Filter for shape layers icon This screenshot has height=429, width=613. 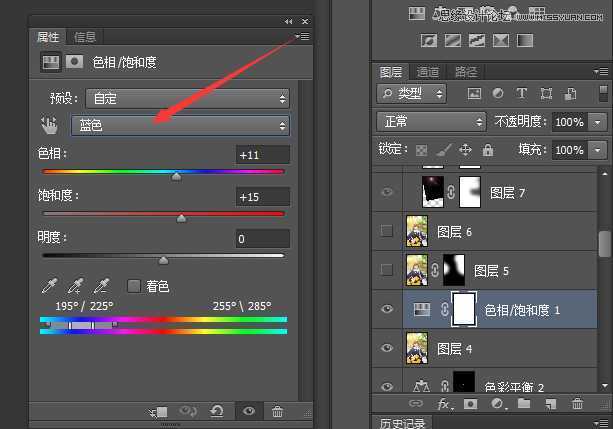coord(546,93)
